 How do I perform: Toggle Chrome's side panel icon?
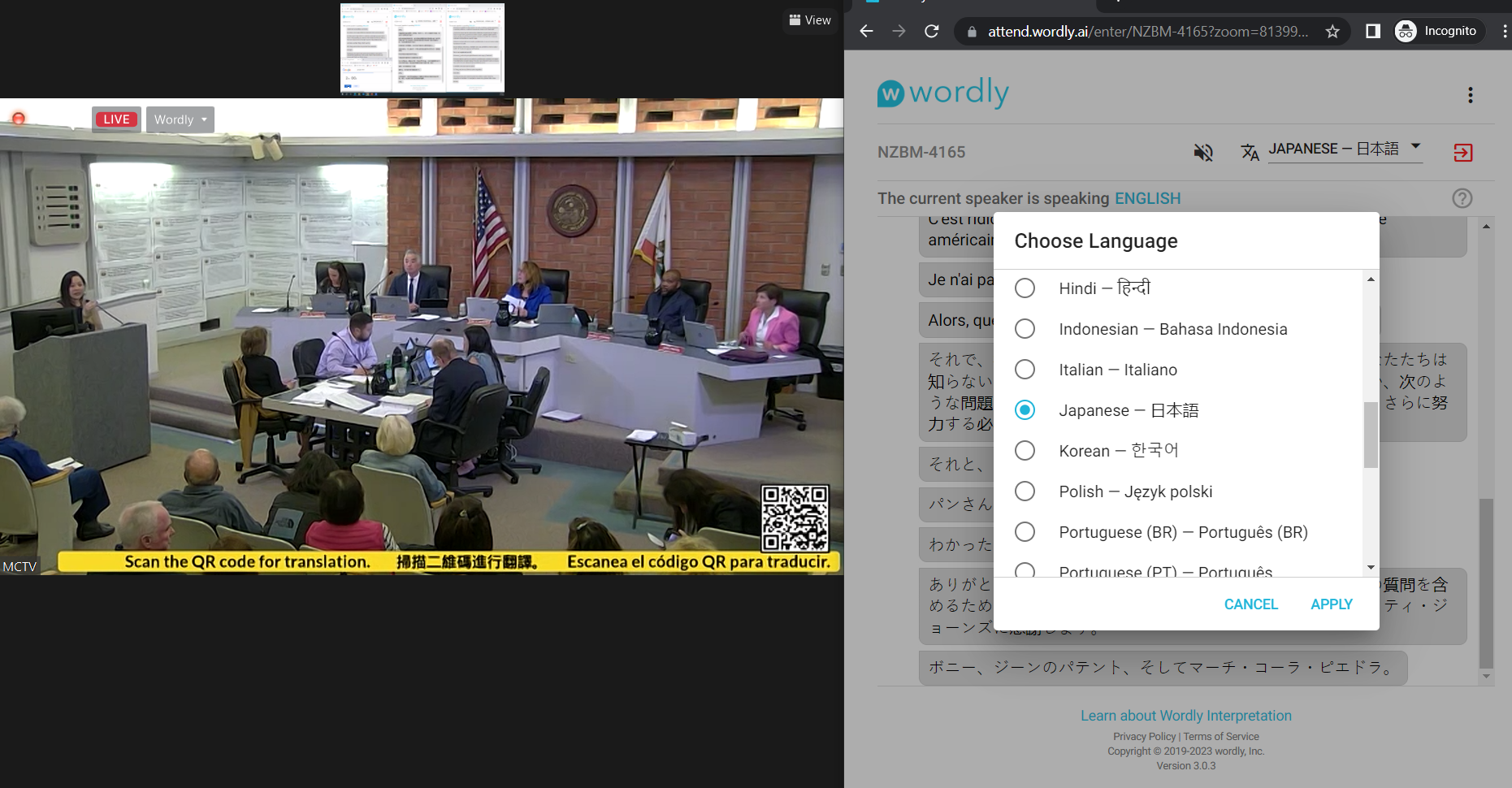(1371, 31)
